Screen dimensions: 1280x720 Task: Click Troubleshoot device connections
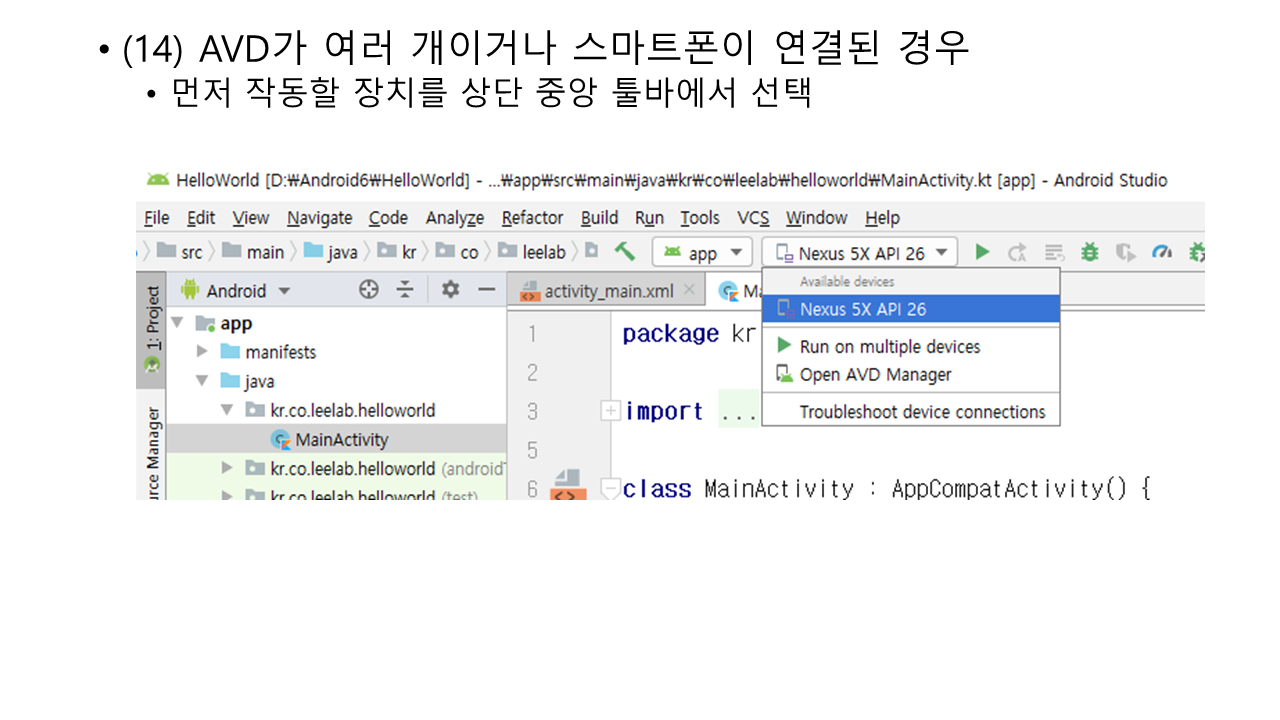tap(922, 412)
